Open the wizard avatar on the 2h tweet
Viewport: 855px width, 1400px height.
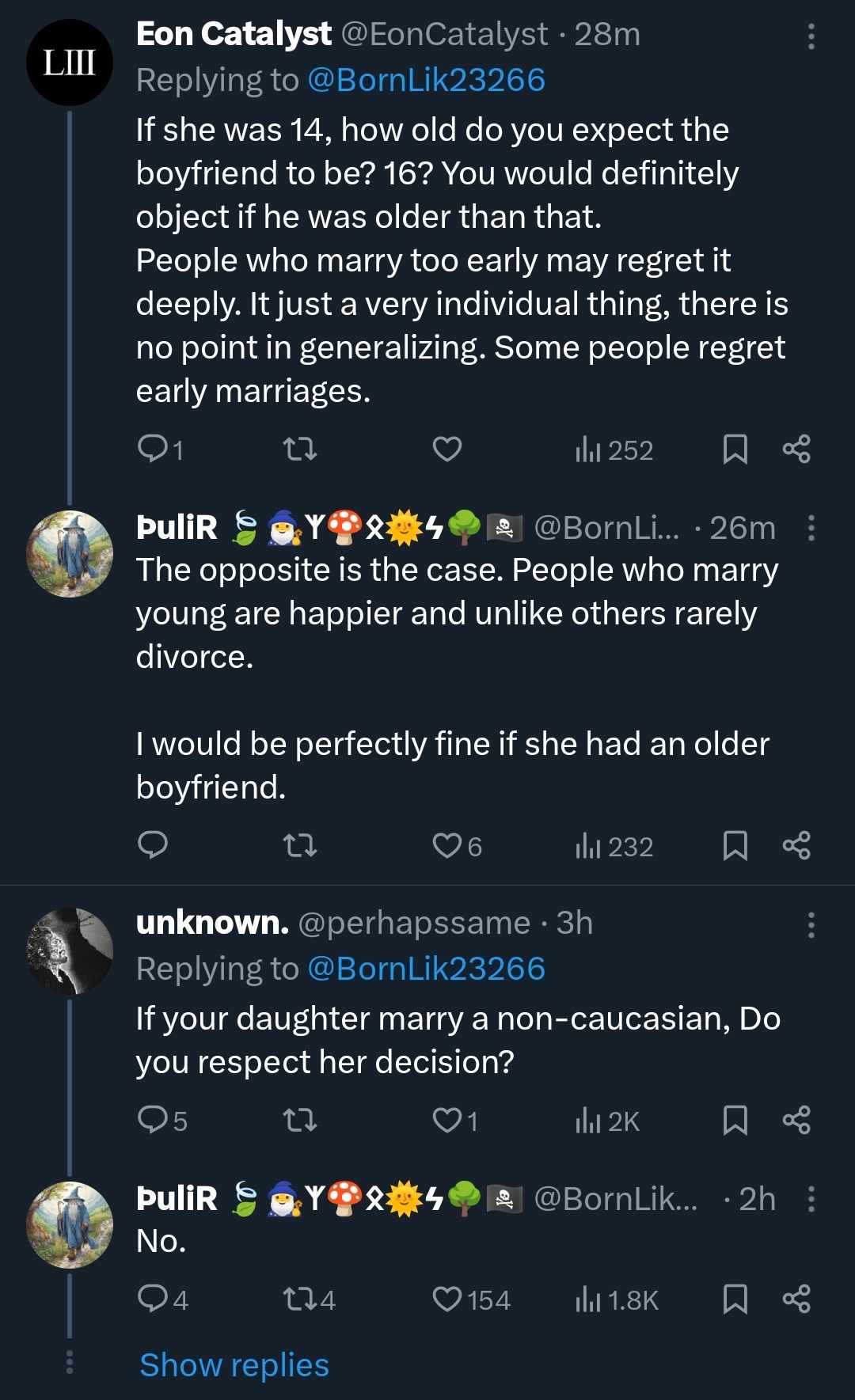pyautogui.click(x=70, y=1224)
